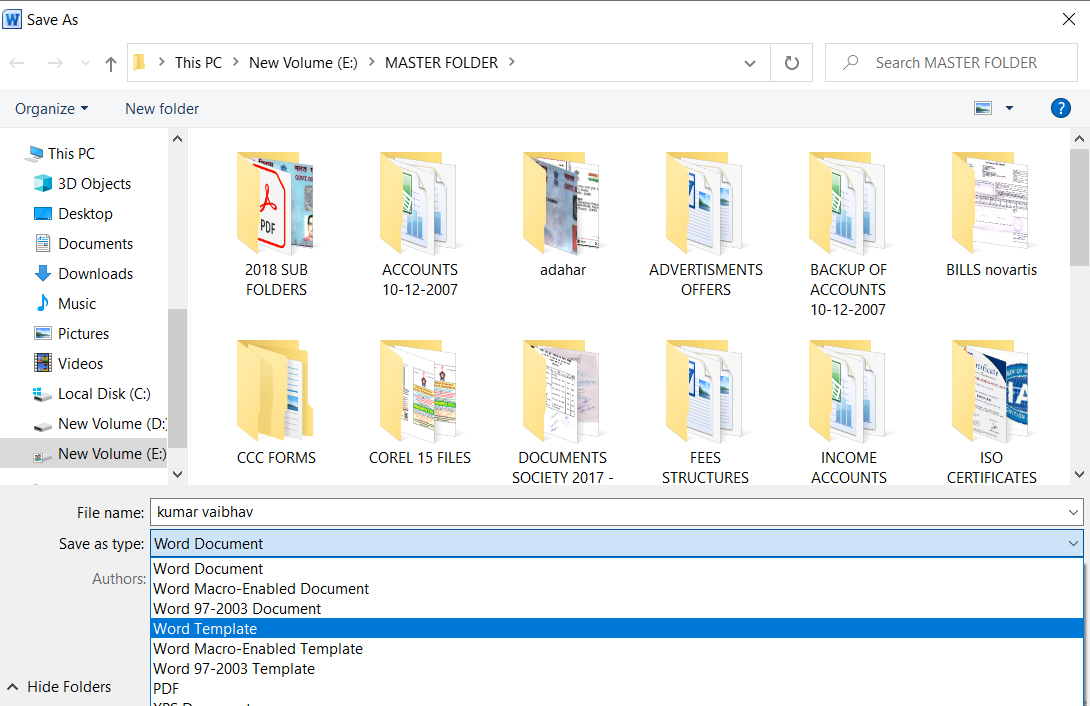This screenshot has width=1090, height=706.
Task: Open the Help question mark
Action: click(1060, 108)
